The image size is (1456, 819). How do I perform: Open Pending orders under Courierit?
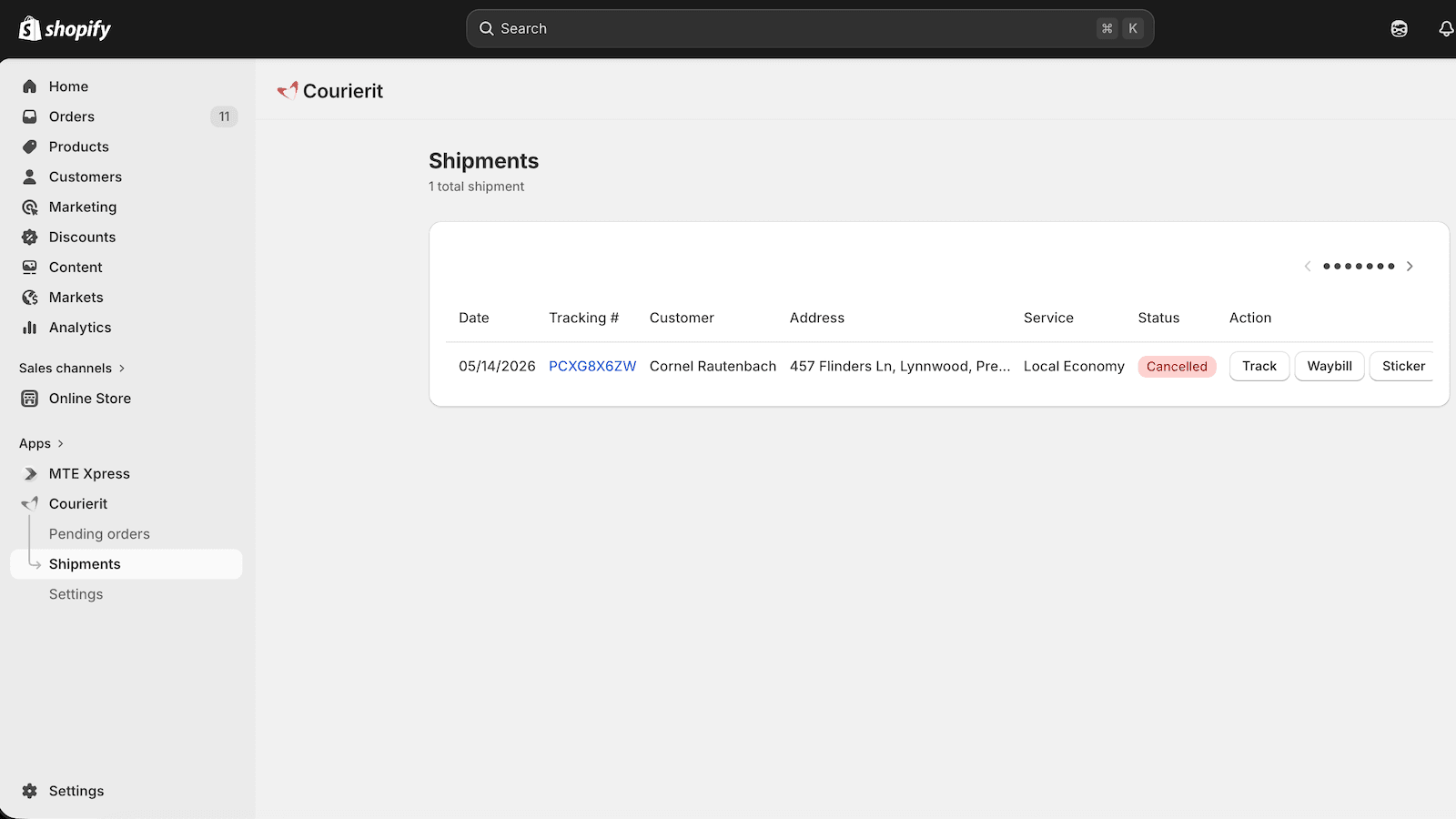tap(99, 534)
